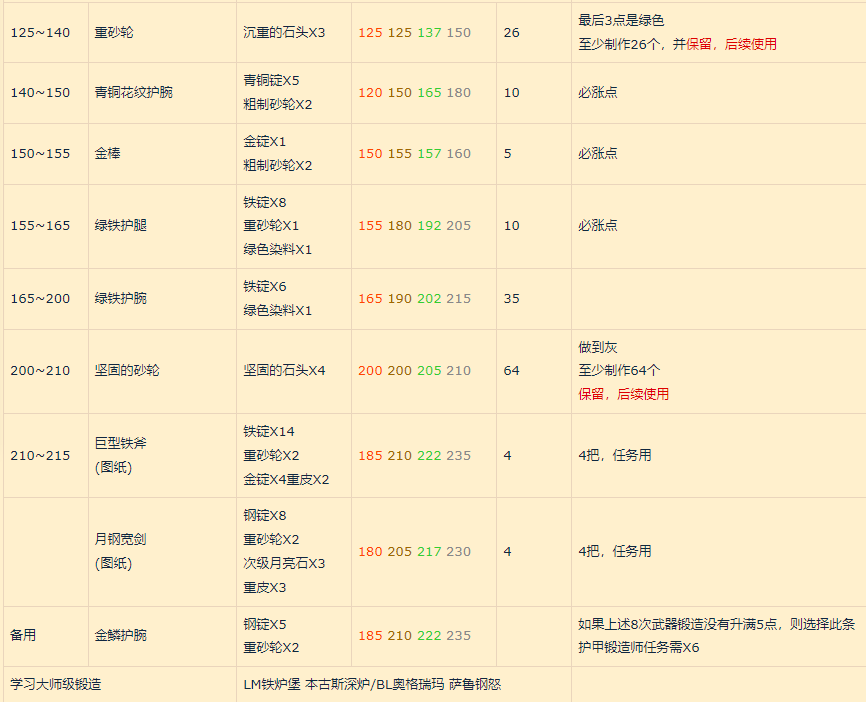The height and width of the screenshot is (702, 866).
Task: Click the red 保留 text in 重砂轮 row
Action: pos(699,44)
